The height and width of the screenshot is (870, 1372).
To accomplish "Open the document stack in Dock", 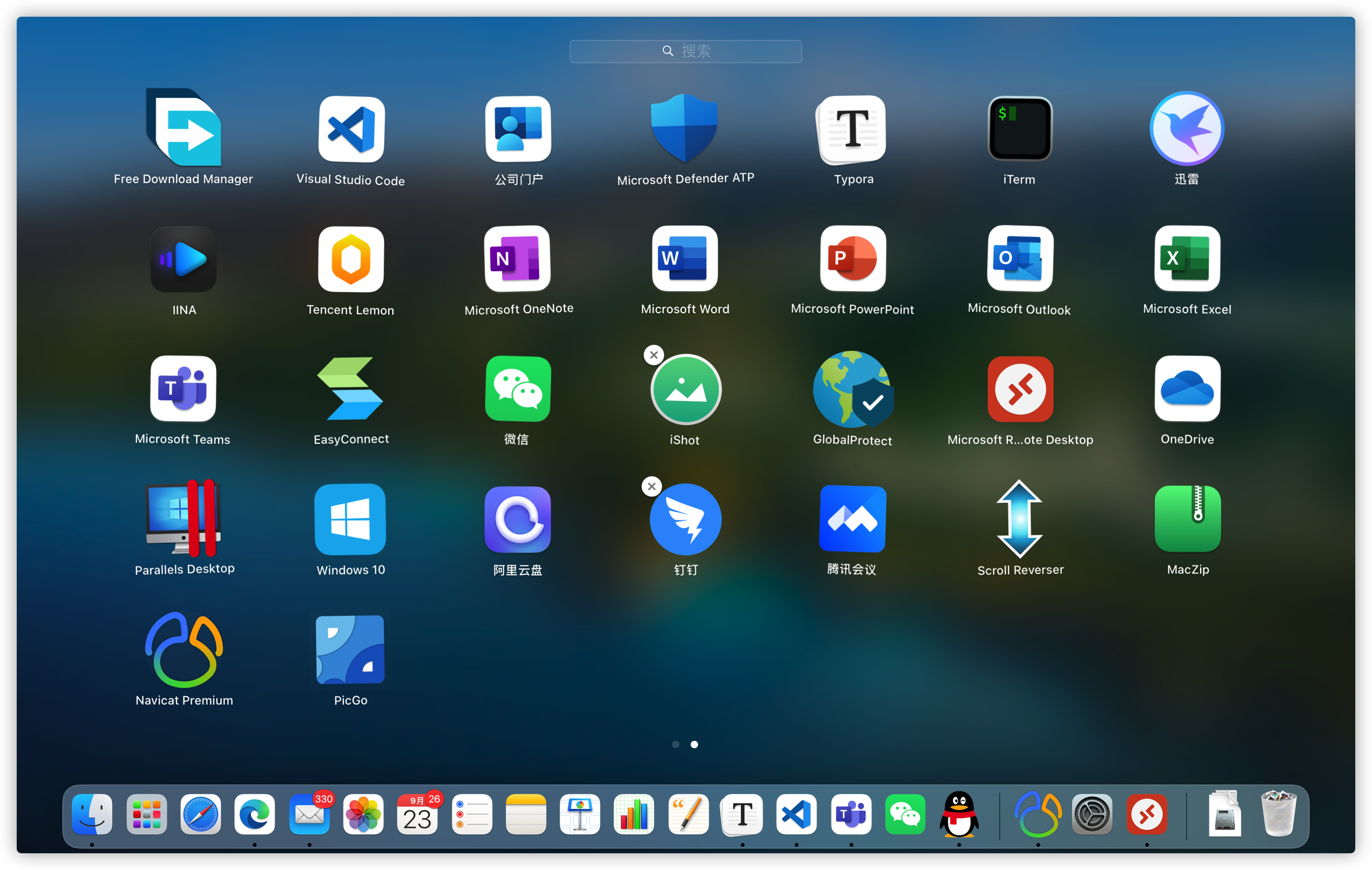I will coord(1224,814).
